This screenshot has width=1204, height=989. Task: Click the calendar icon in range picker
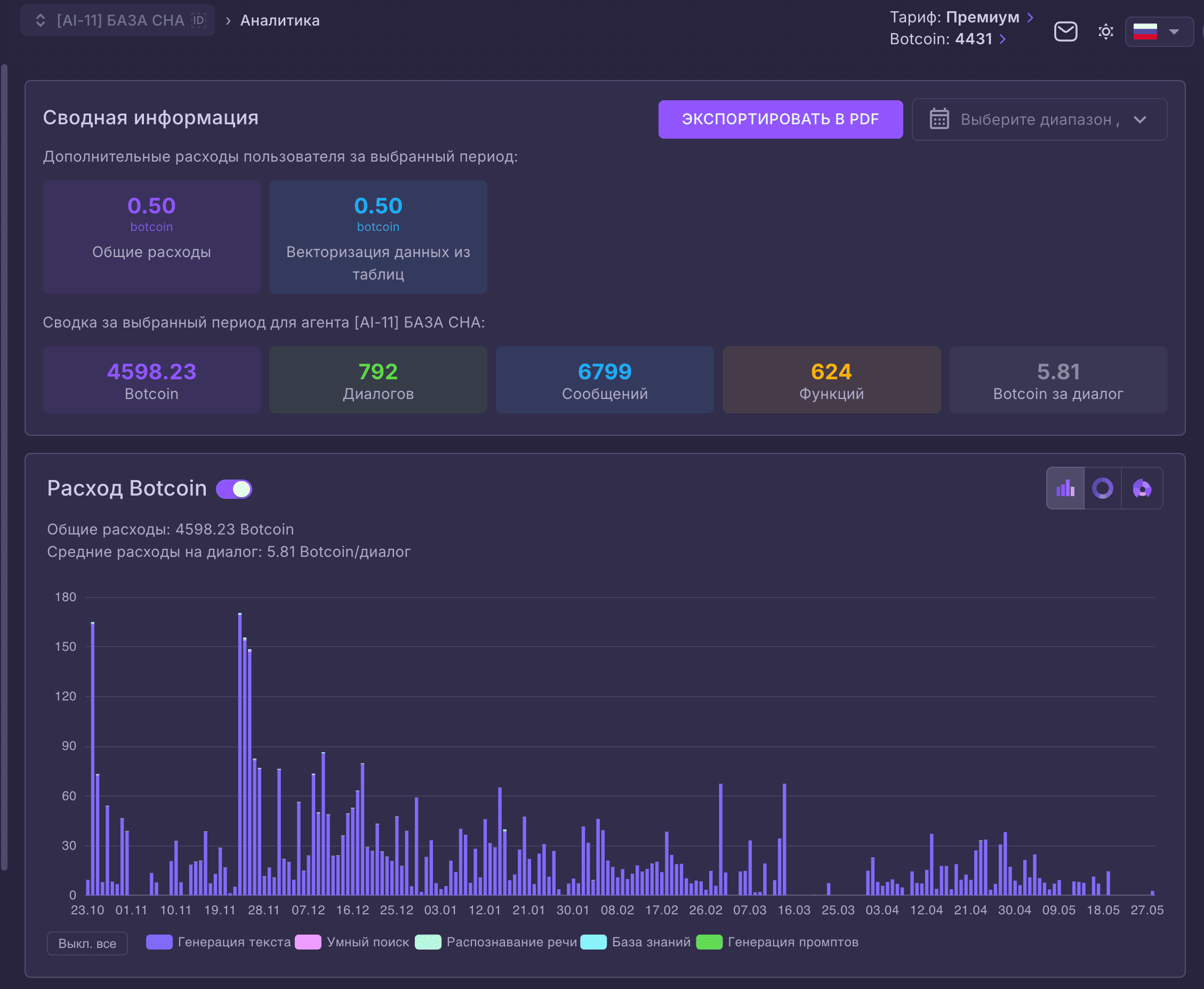click(x=939, y=119)
